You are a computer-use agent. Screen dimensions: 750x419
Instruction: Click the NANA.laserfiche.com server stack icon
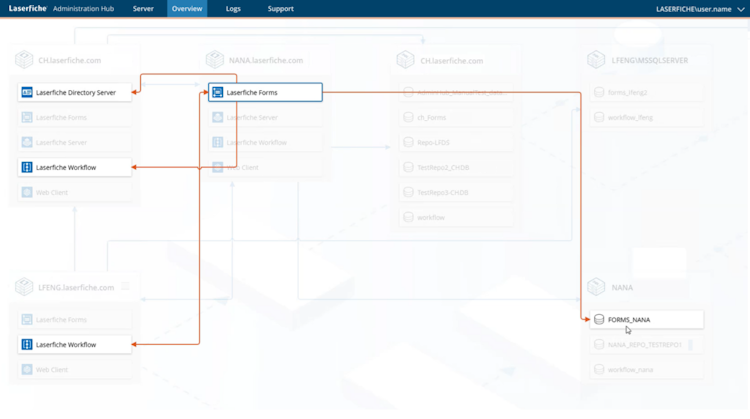tap(215, 60)
